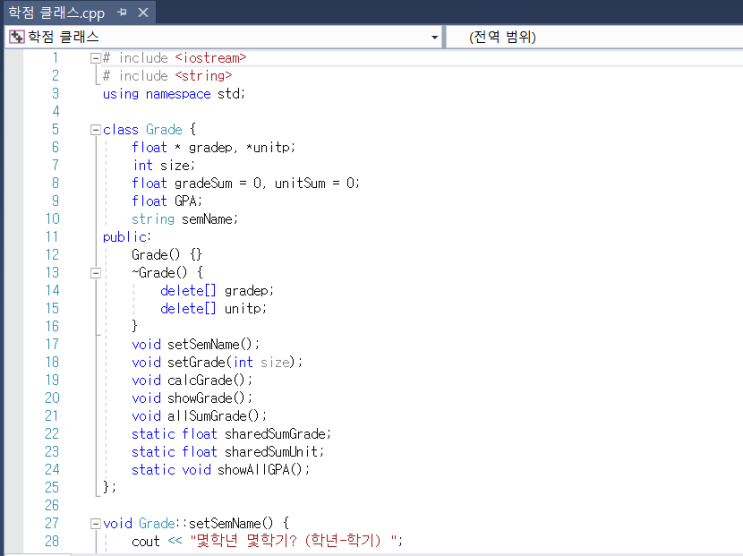Click the <iostream> include text
This screenshot has width=743, height=556.
(210, 58)
